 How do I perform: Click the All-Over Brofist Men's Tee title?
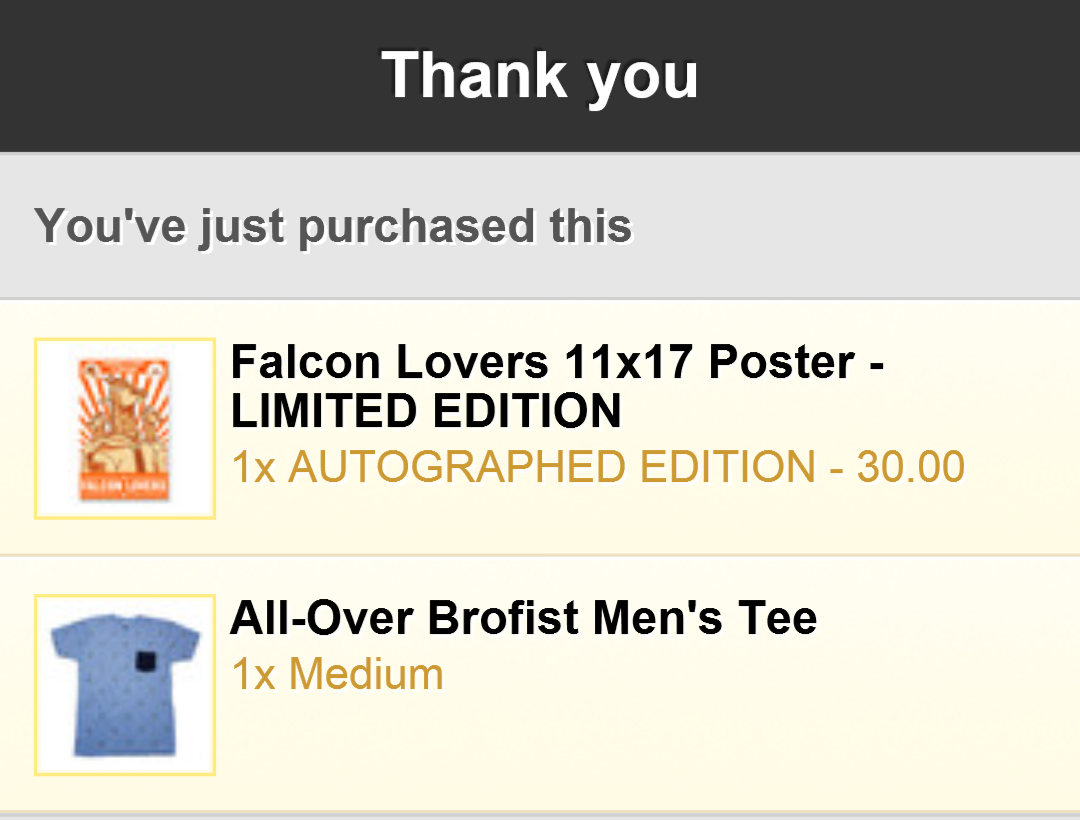(523, 618)
